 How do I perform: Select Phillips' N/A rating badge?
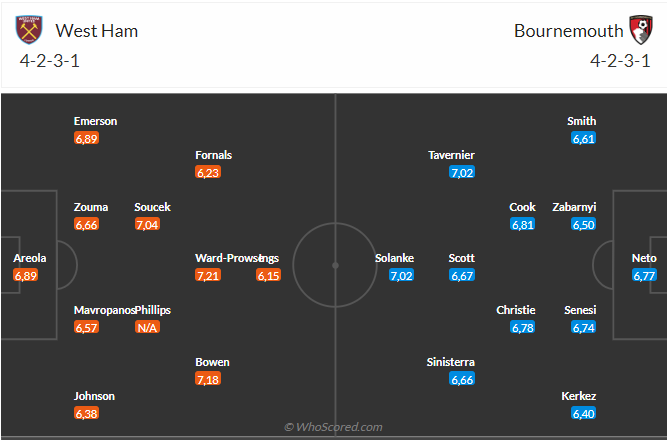coord(147,327)
